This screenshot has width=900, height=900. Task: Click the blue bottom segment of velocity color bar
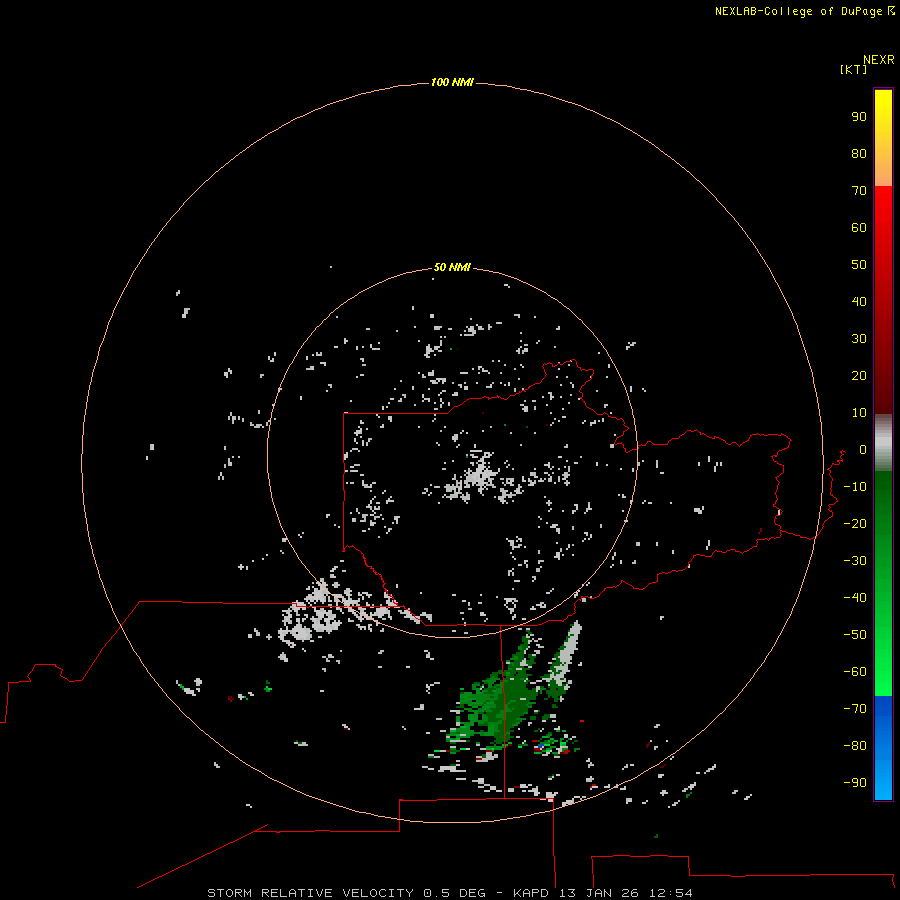[883, 748]
